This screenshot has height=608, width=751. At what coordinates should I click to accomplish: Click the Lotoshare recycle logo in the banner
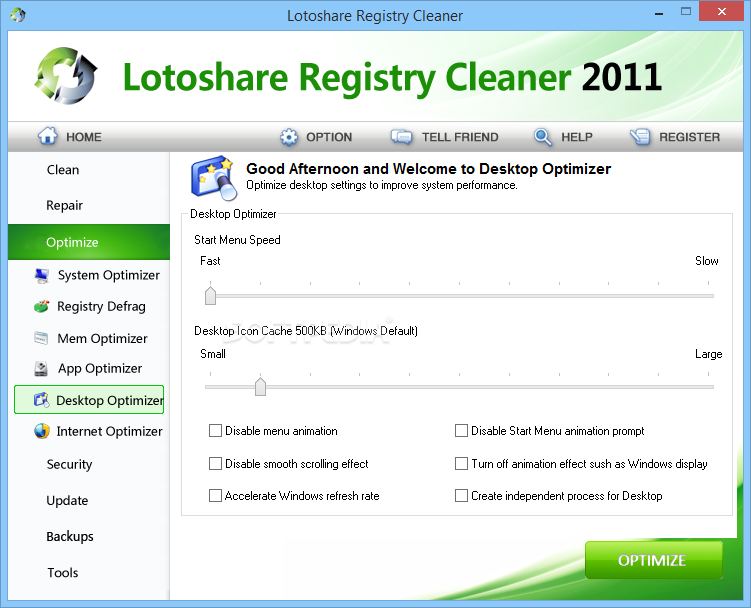[66, 76]
